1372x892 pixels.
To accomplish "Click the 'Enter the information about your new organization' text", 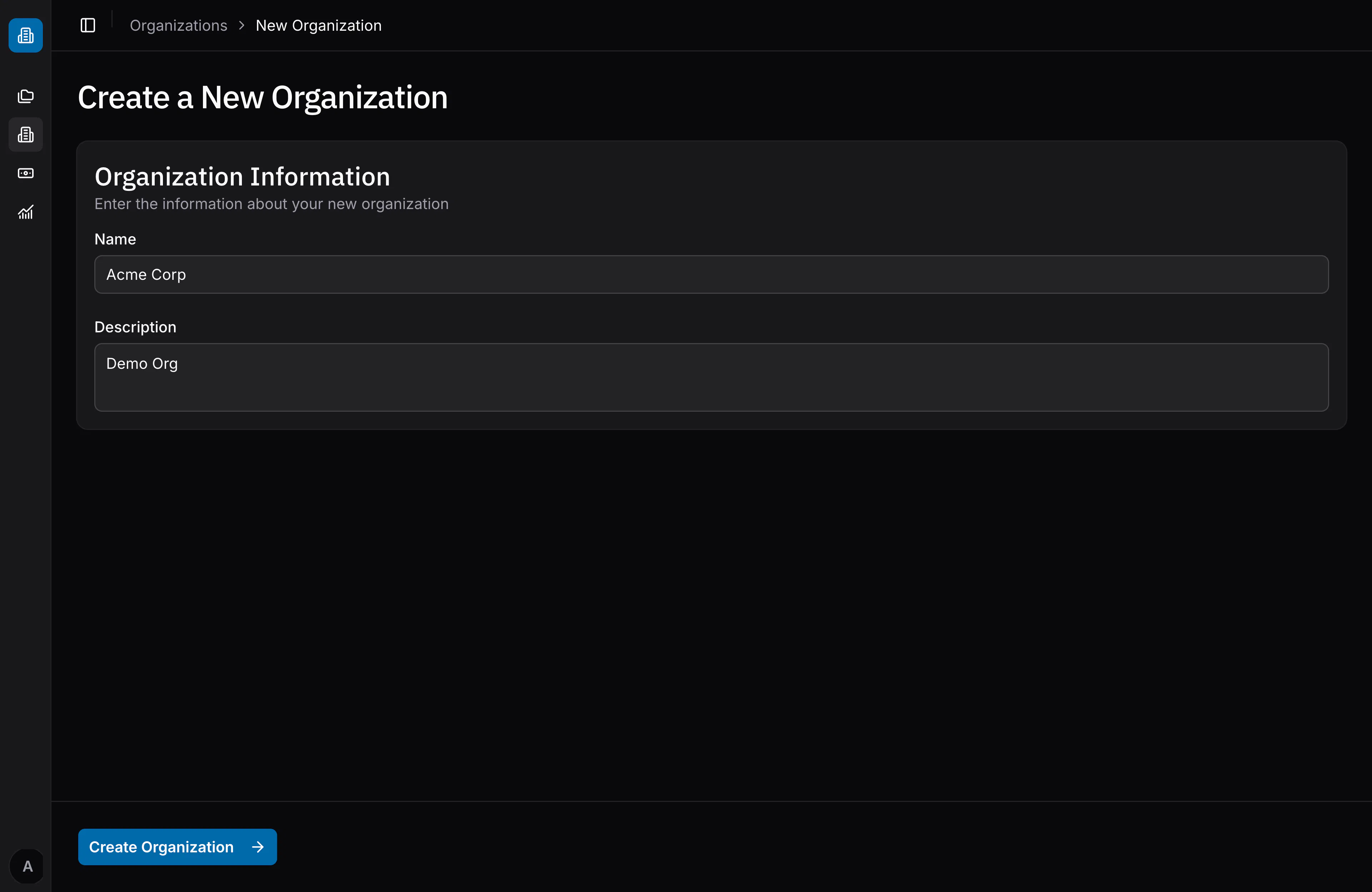I will coord(272,204).
